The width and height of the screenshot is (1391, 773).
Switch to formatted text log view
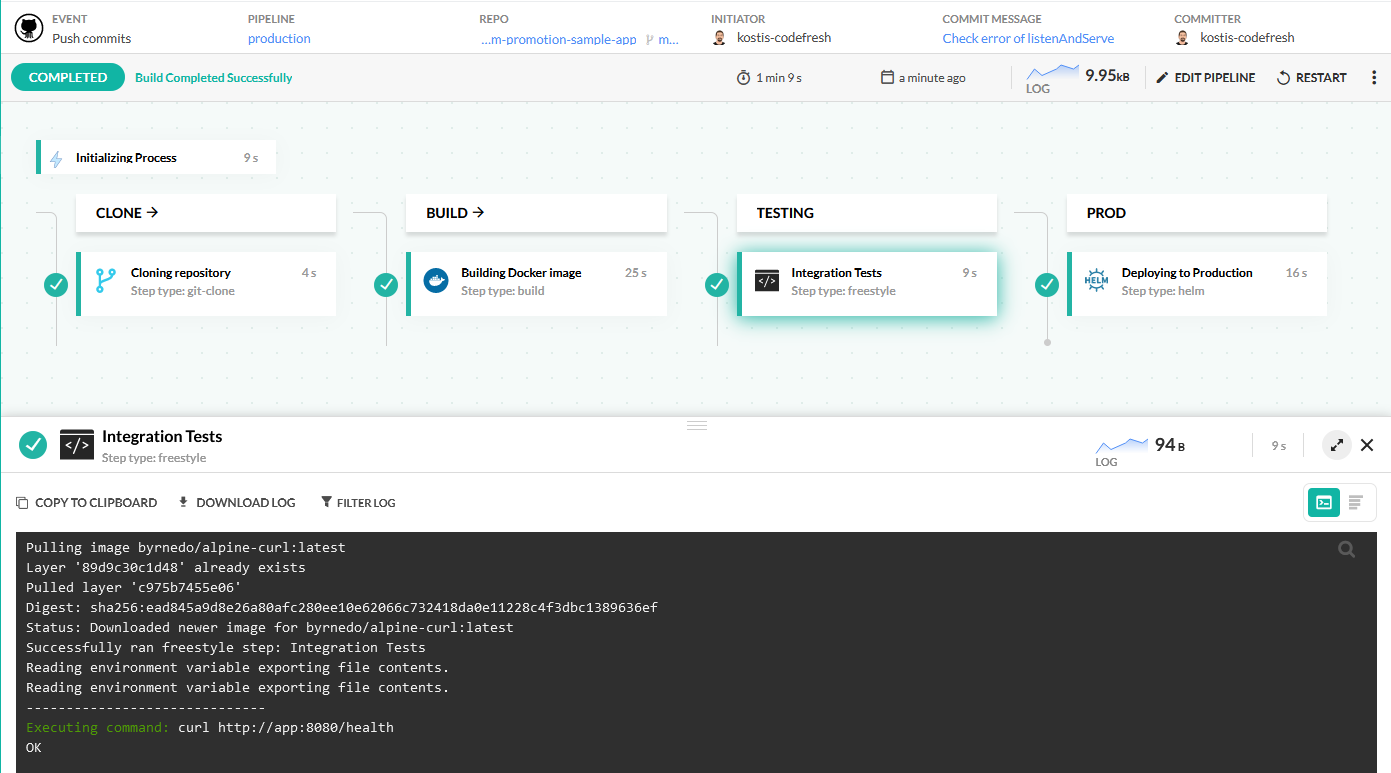(x=1356, y=502)
